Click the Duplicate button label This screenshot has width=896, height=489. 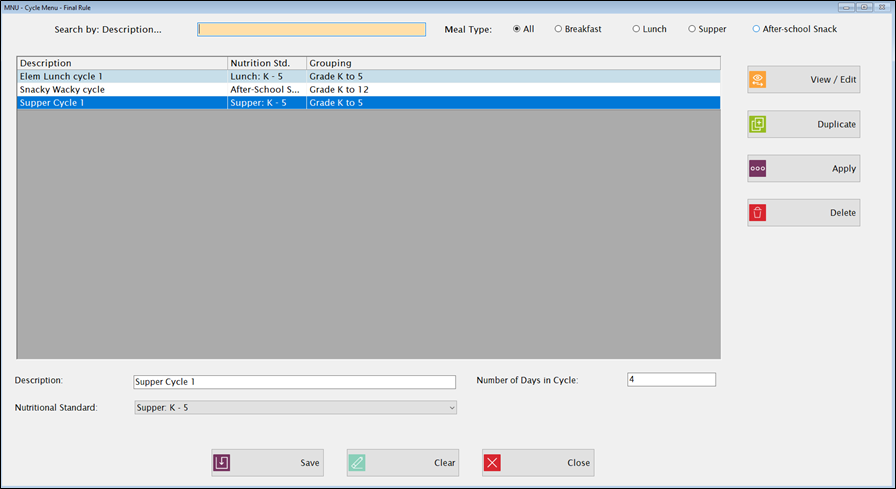[836, 124]
